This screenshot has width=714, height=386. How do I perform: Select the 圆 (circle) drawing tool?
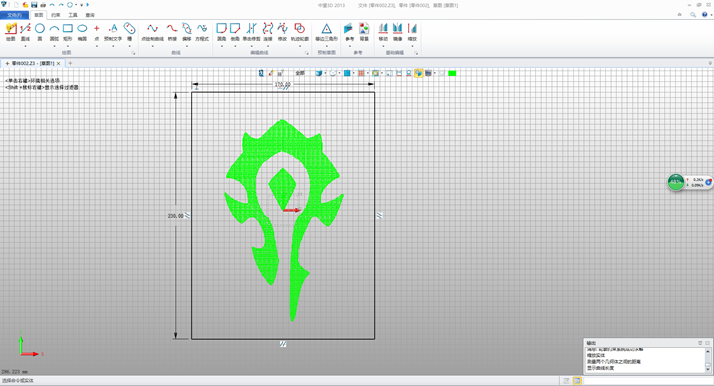40,32
